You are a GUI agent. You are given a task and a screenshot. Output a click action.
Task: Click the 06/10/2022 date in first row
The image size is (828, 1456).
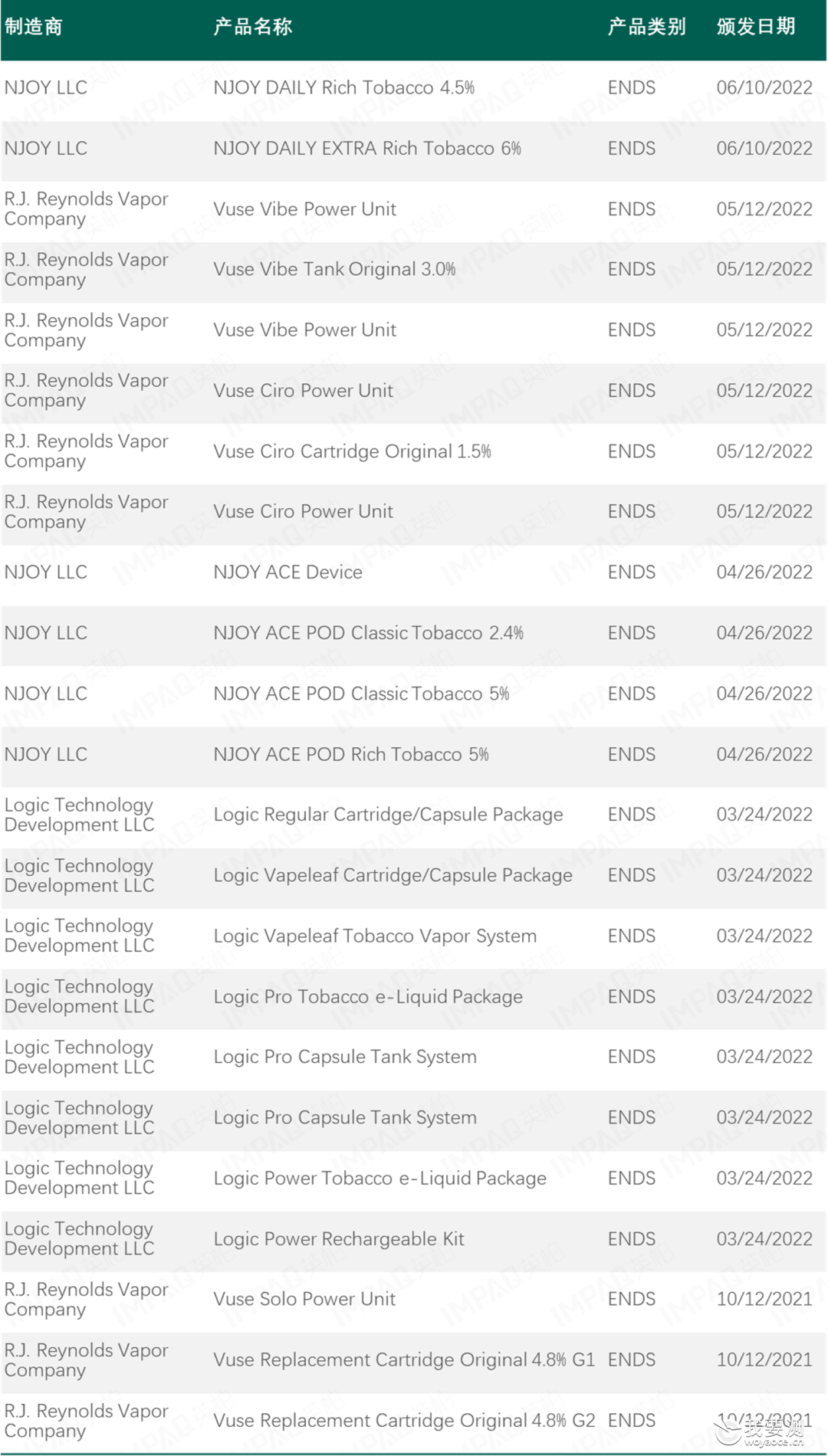pos(764,88)
